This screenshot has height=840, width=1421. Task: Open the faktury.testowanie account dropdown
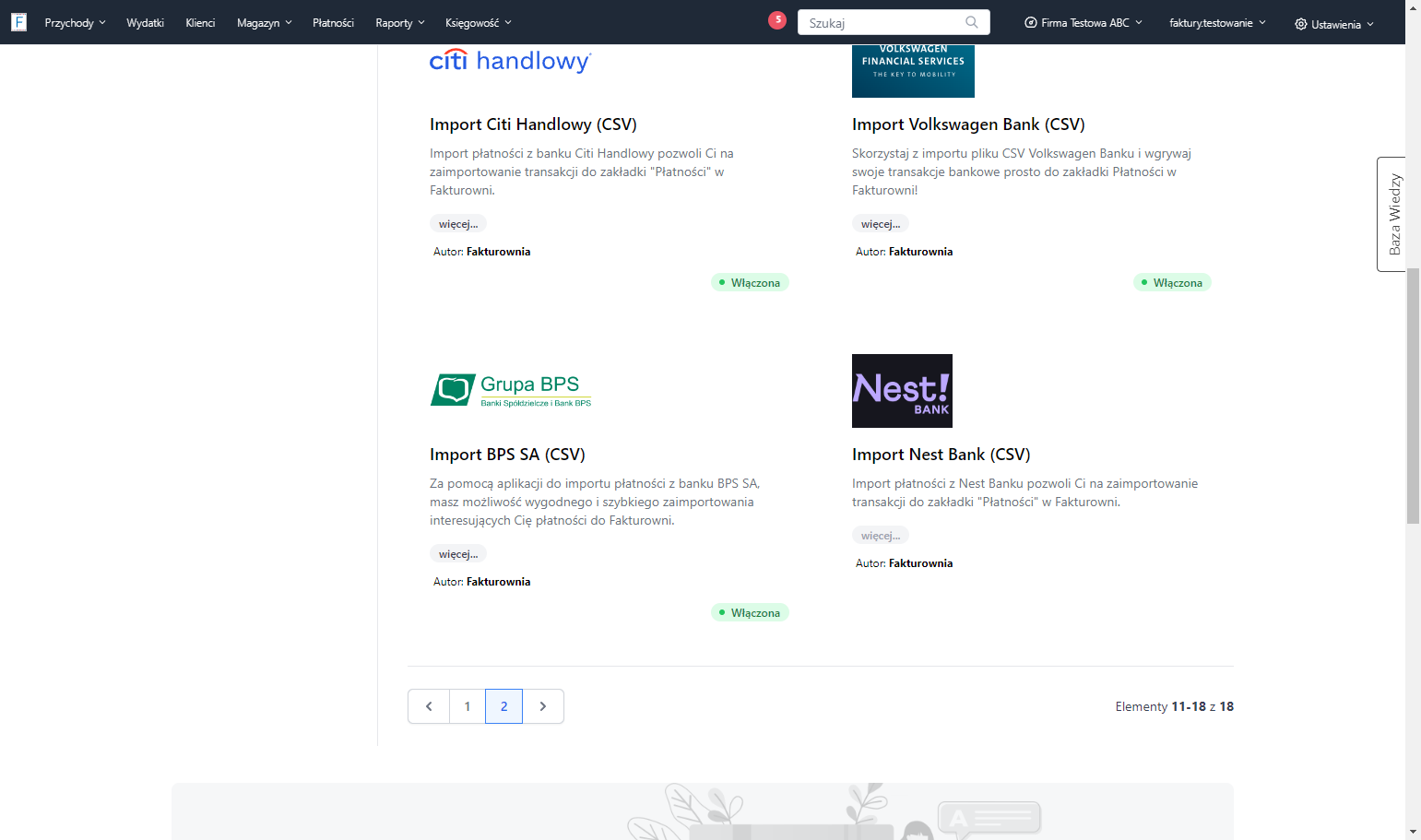point(1217,22)
